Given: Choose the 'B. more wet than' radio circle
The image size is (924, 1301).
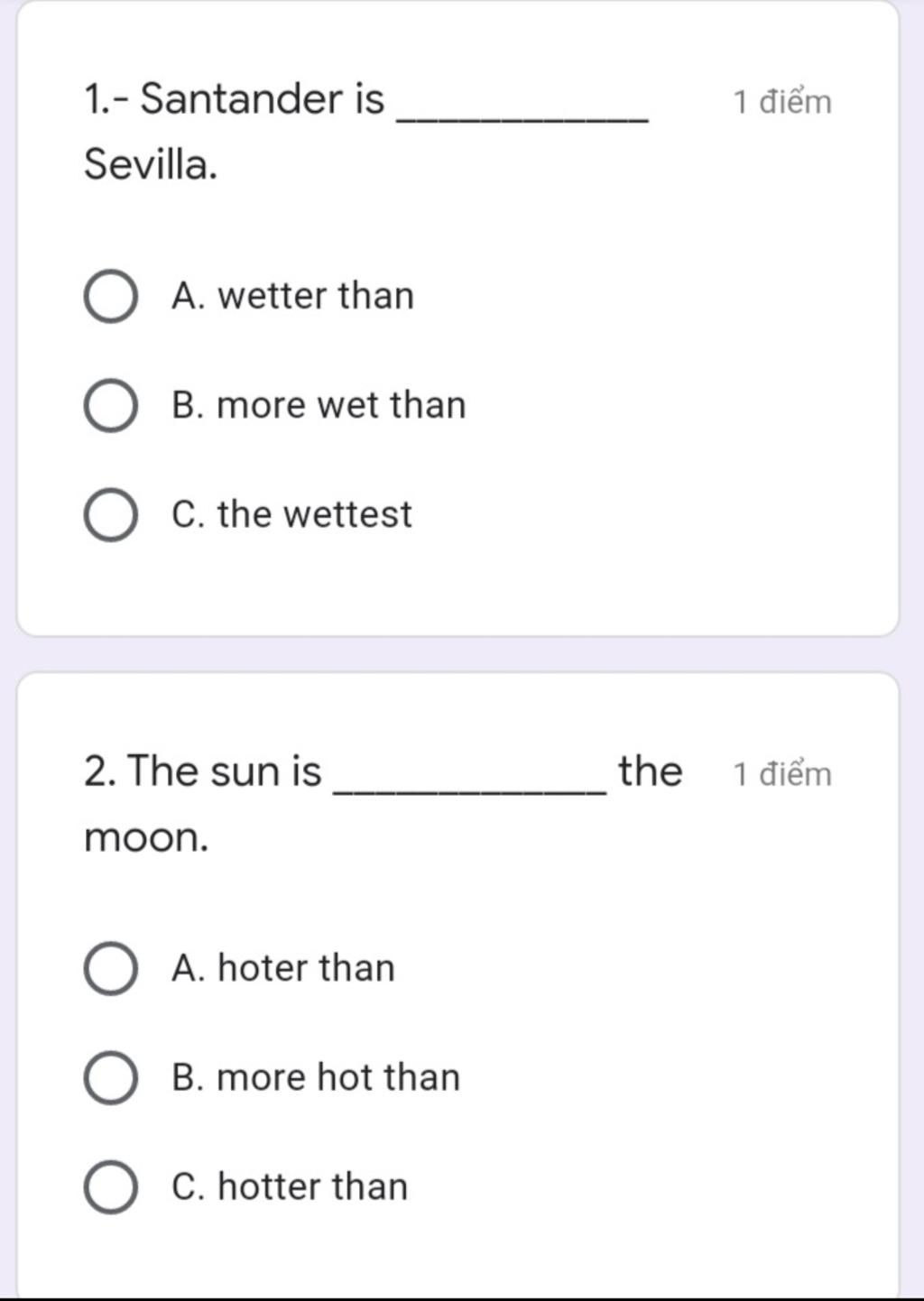Looking at the screenshot, I should coord(111,406).
